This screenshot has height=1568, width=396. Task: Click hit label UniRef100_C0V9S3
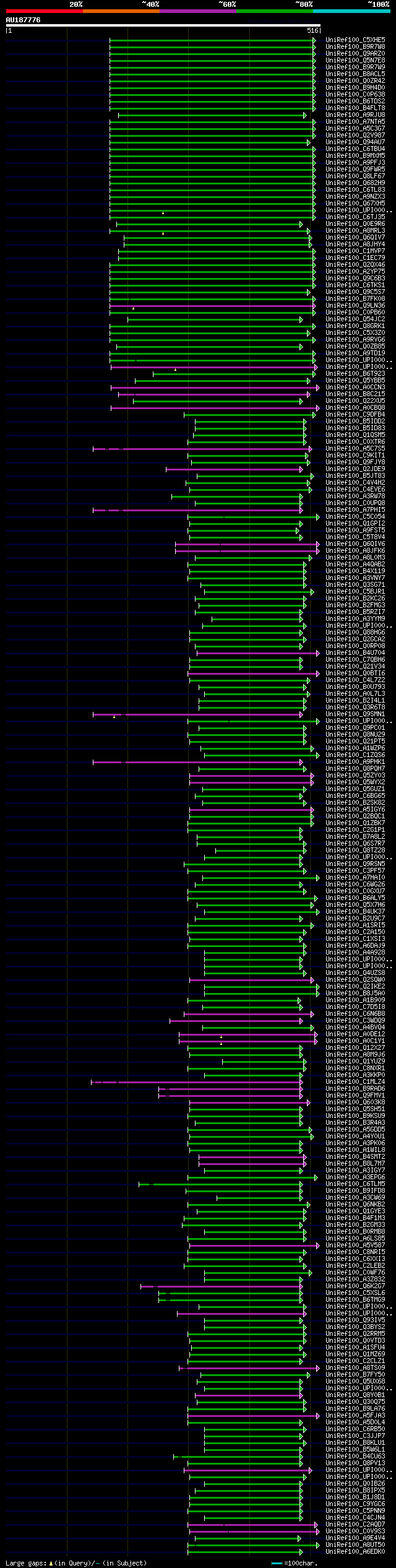click(x=355, y=1531)
